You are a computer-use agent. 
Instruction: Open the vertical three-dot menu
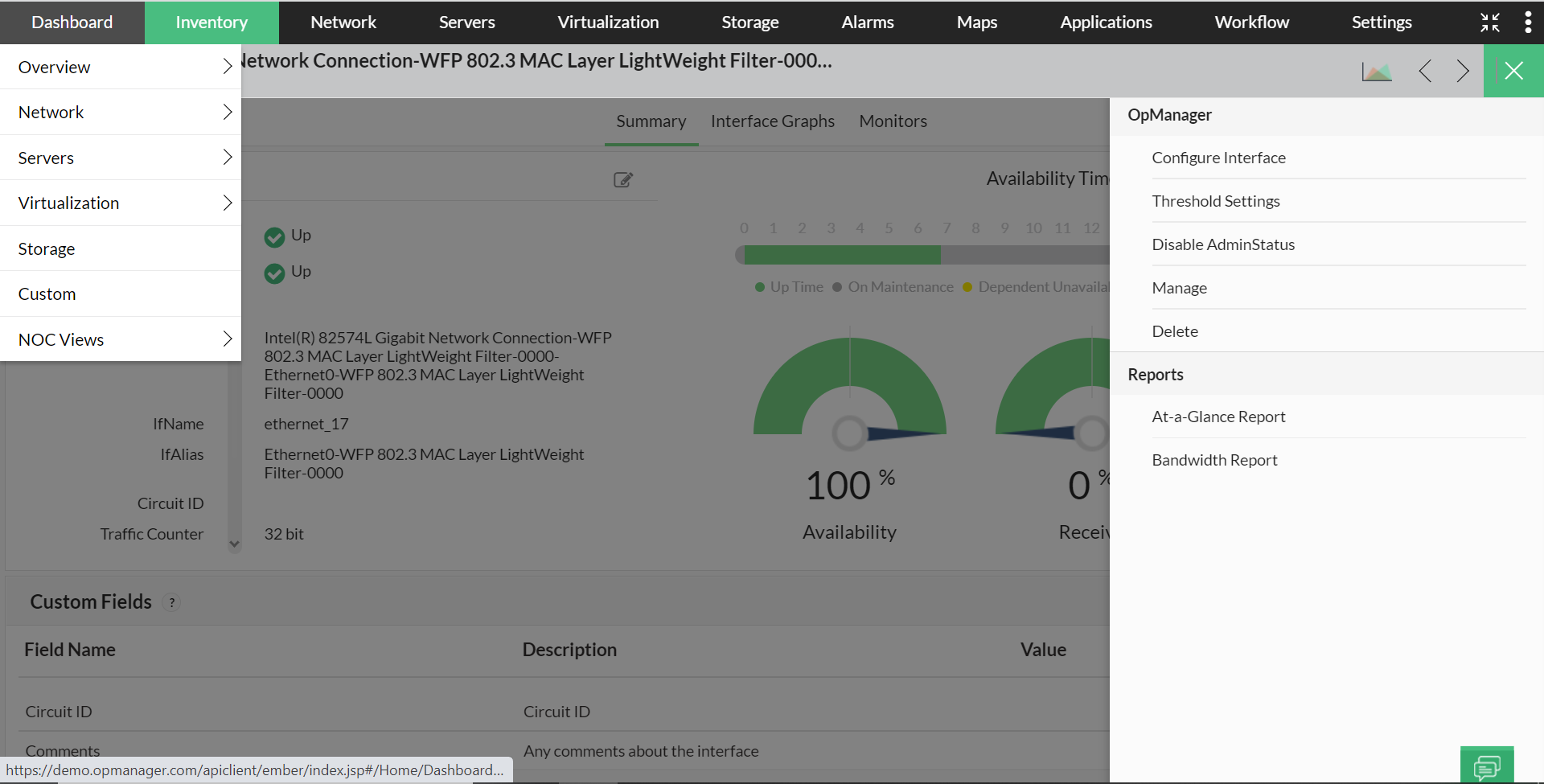(1528, 23)
